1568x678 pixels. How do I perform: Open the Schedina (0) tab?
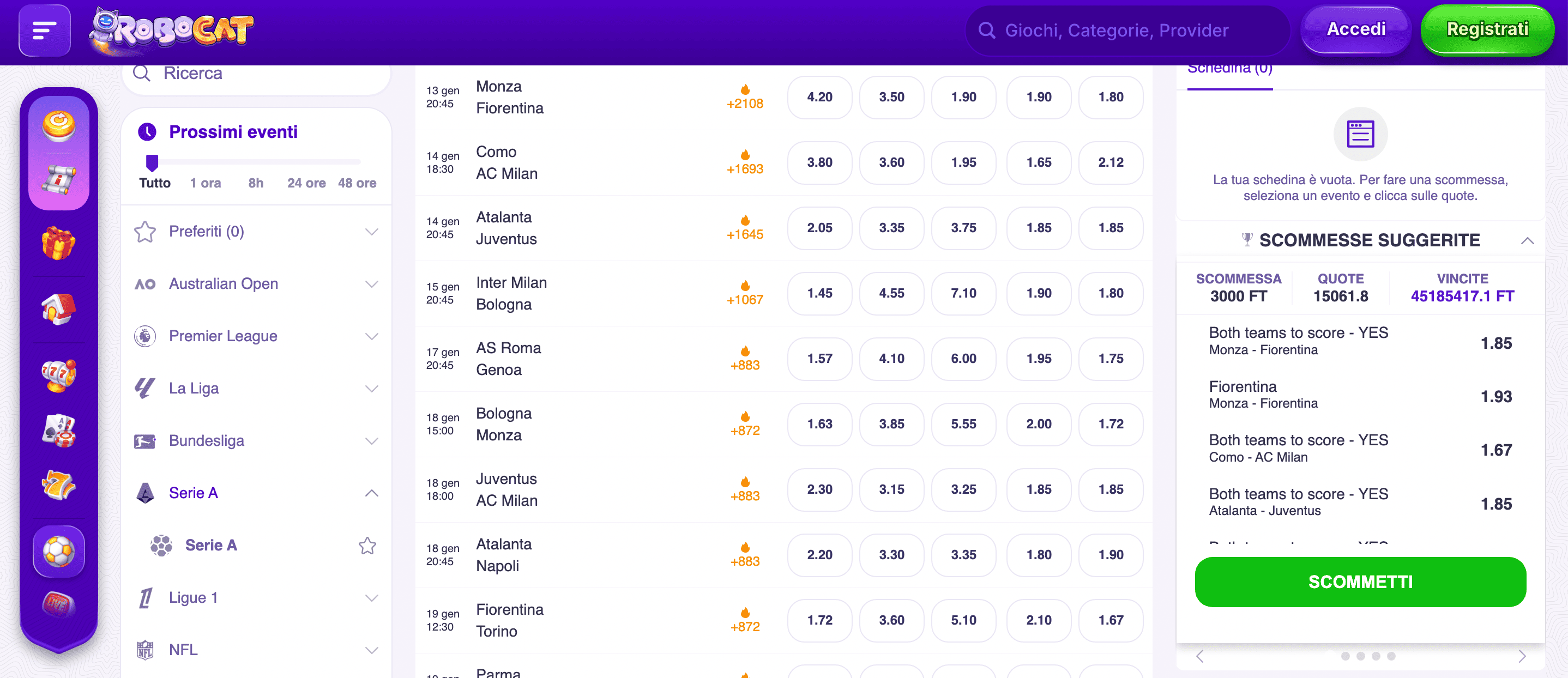pyautogui.click(x=1229, y=70)
